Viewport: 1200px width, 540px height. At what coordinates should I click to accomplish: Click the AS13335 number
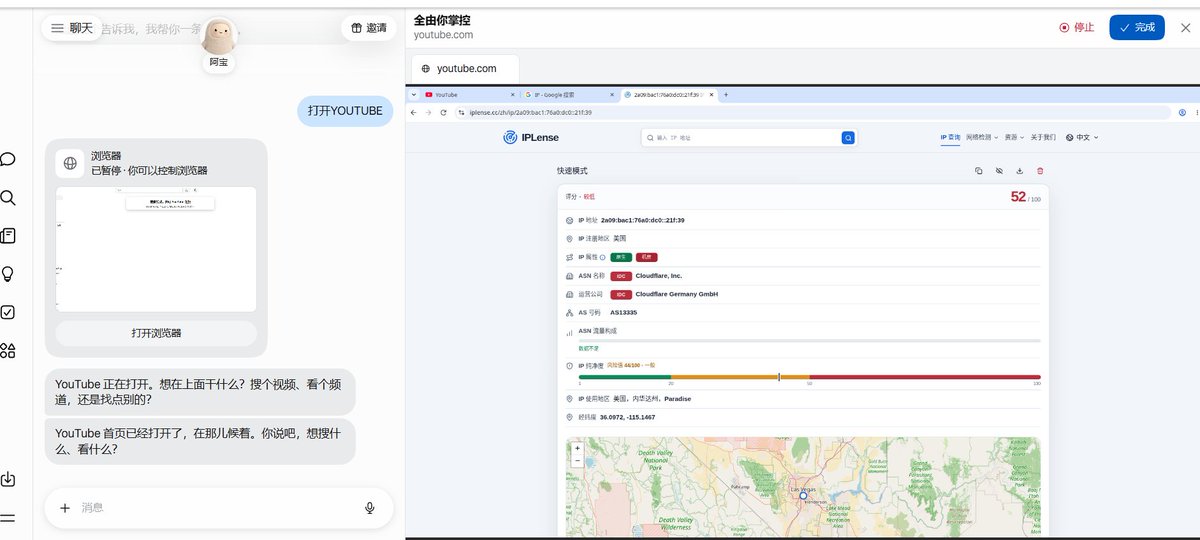pos(623,312)
